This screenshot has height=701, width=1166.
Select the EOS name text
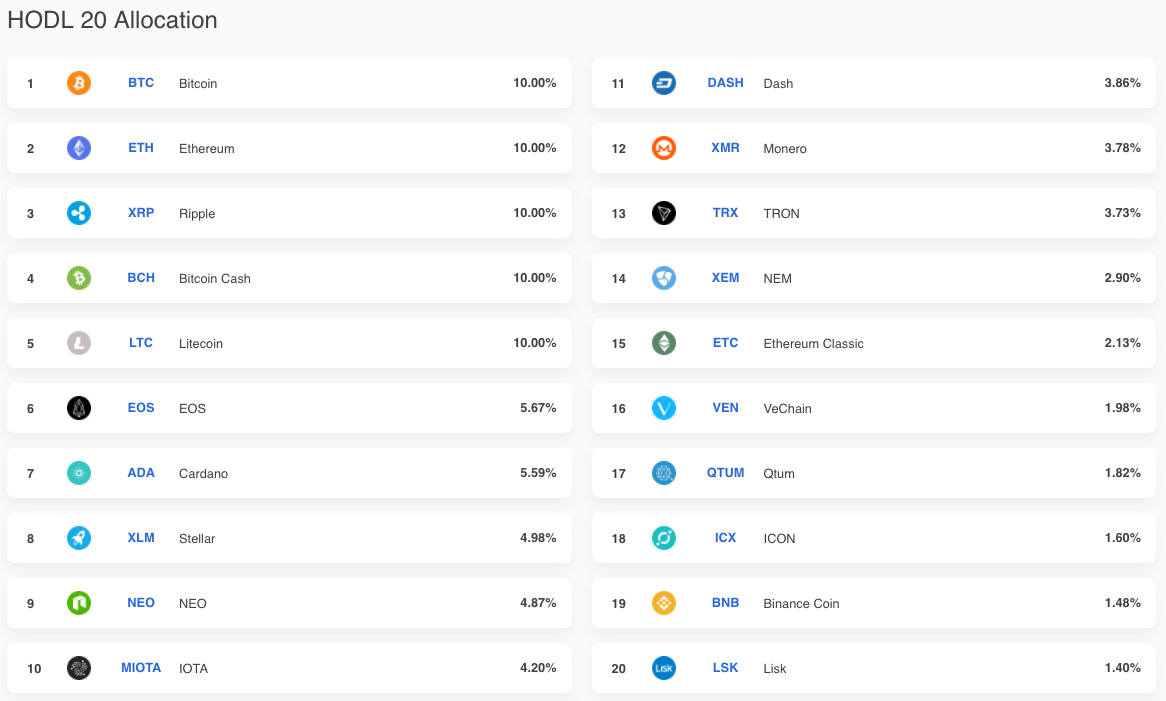click(192, 408)
